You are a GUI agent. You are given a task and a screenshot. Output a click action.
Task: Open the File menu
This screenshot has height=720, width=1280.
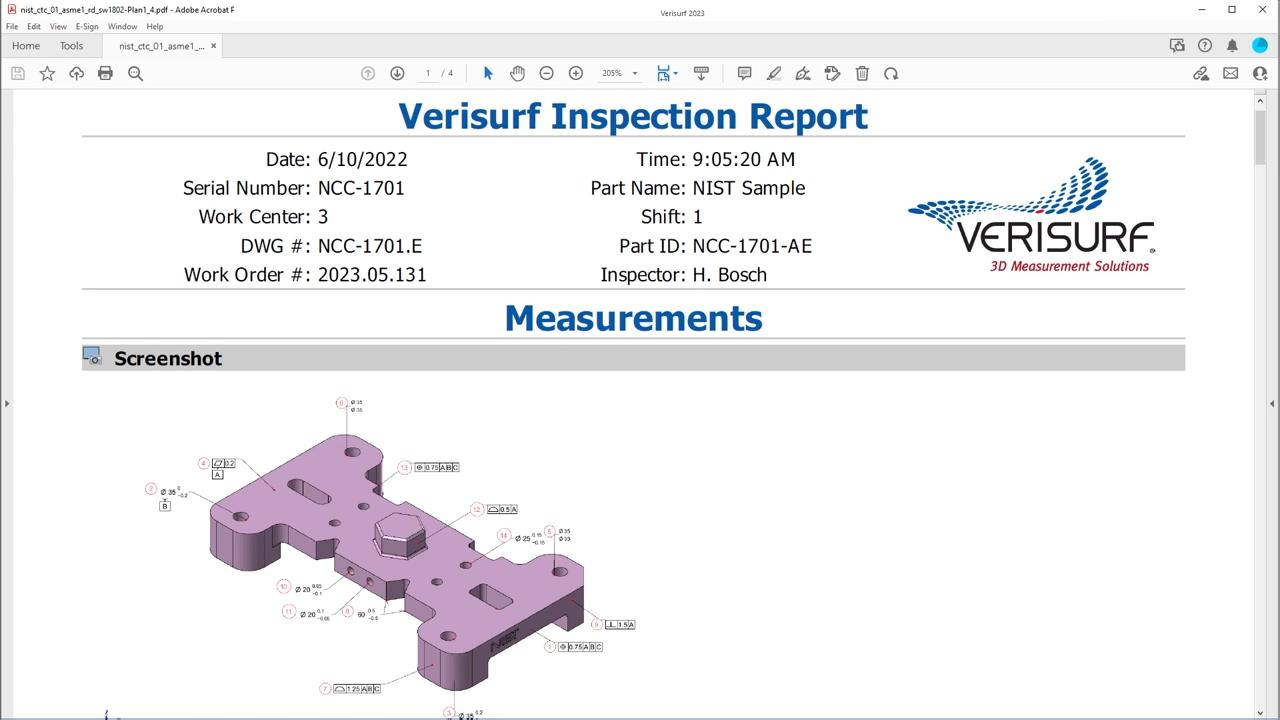tap(12, 27)
